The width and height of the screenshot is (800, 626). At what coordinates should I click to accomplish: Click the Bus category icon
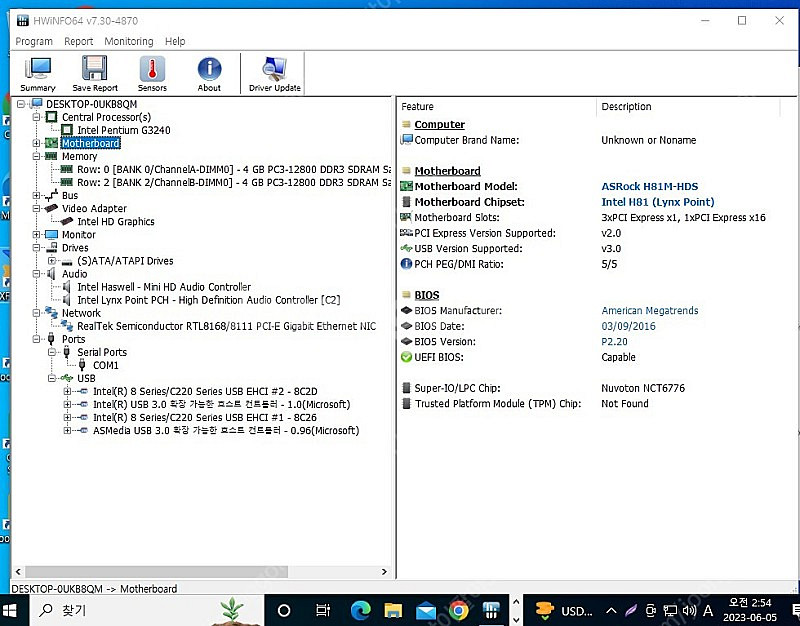(51, 195)
